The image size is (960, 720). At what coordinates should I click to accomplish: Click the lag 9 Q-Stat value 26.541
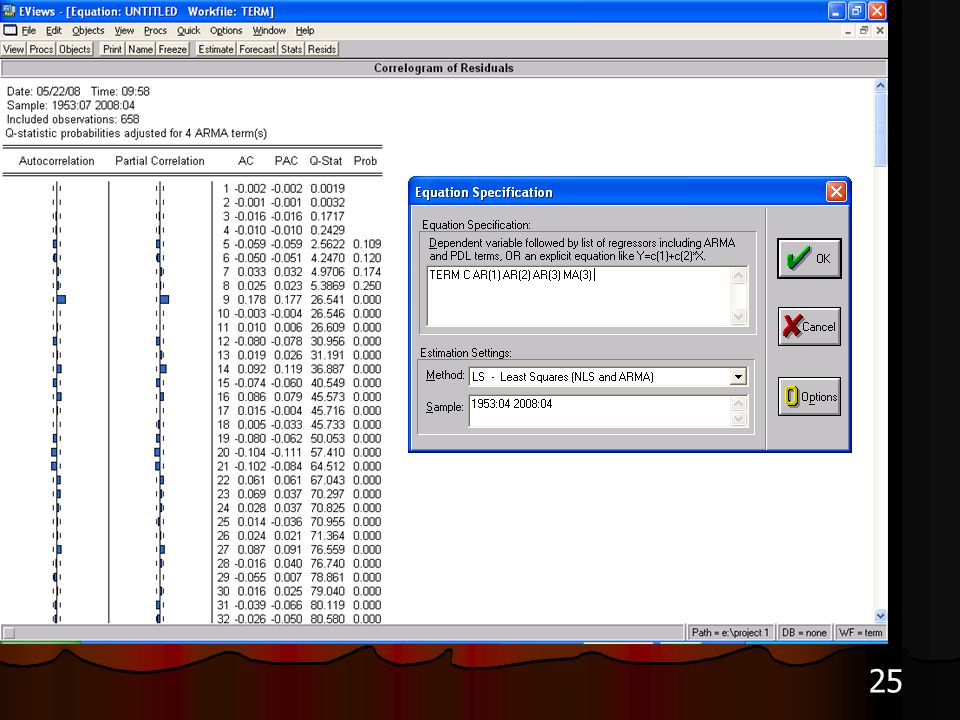[x=327, y=299]
